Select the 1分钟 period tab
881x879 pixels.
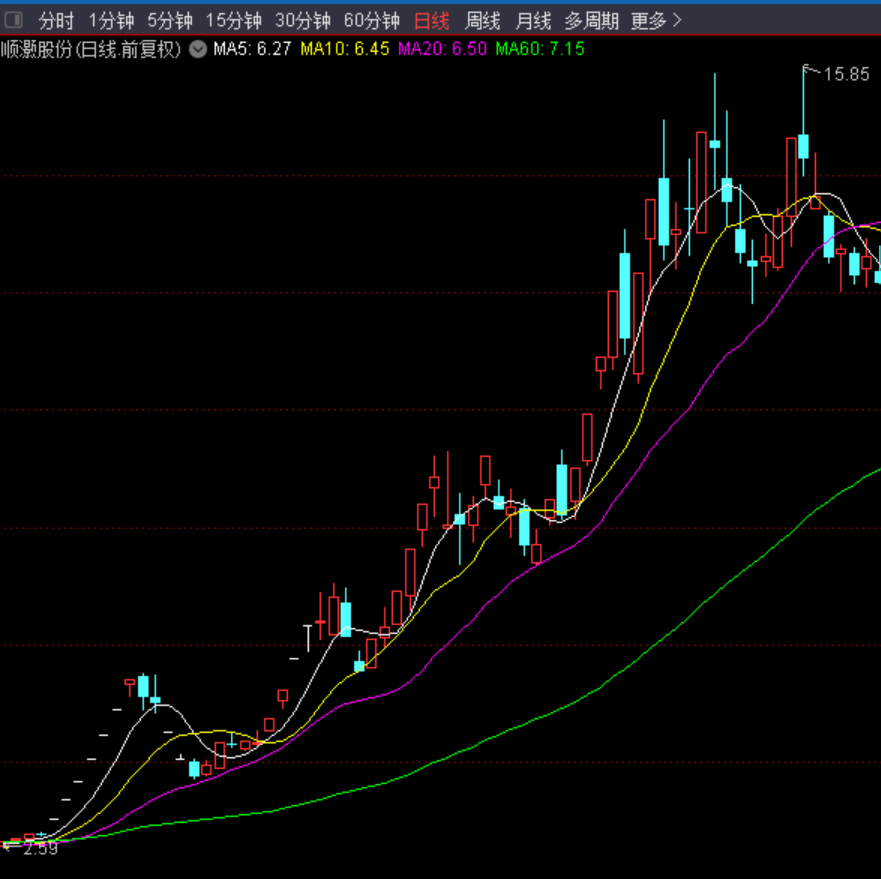[111, 21]
